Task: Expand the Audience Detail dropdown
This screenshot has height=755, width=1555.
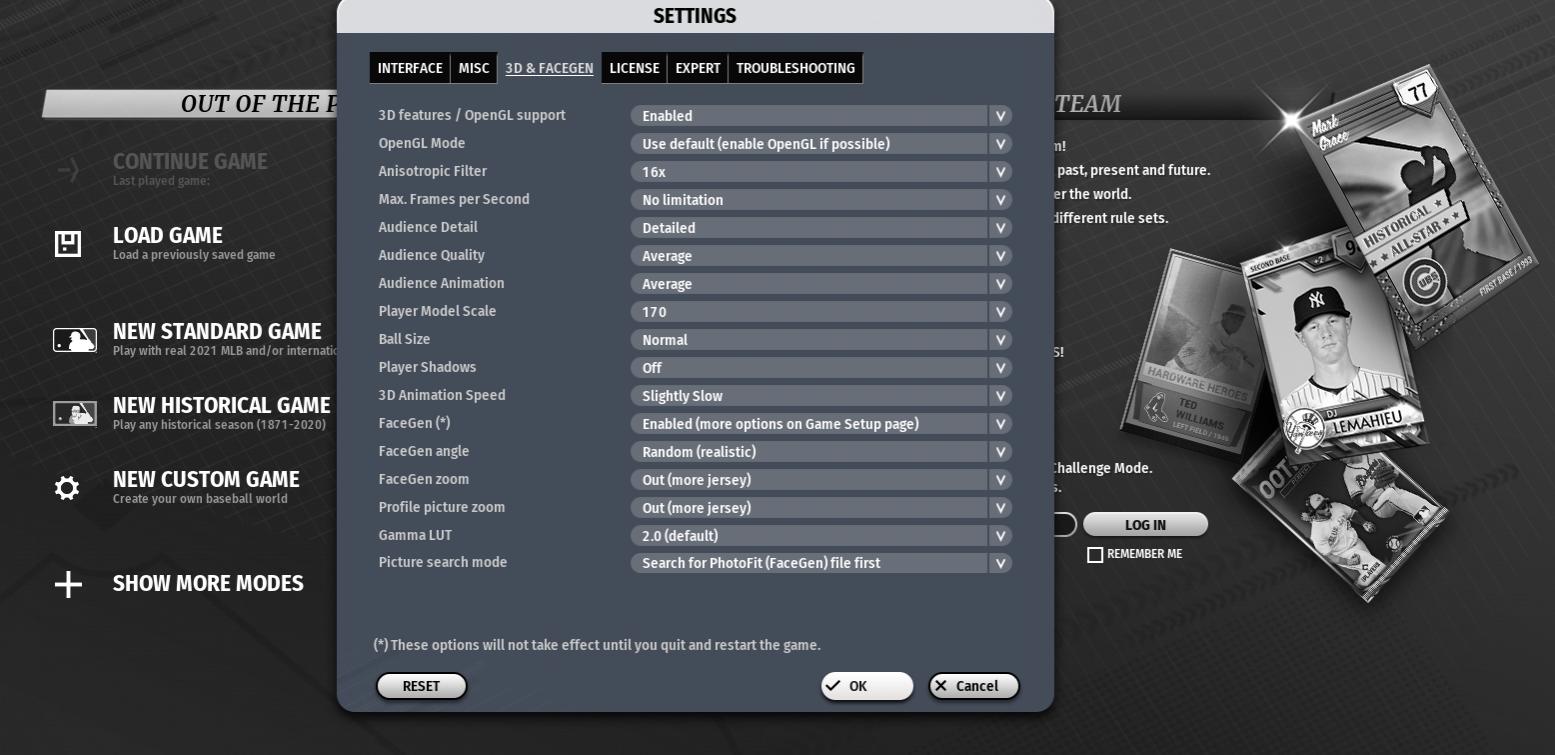Action: [x=820, y=228]
